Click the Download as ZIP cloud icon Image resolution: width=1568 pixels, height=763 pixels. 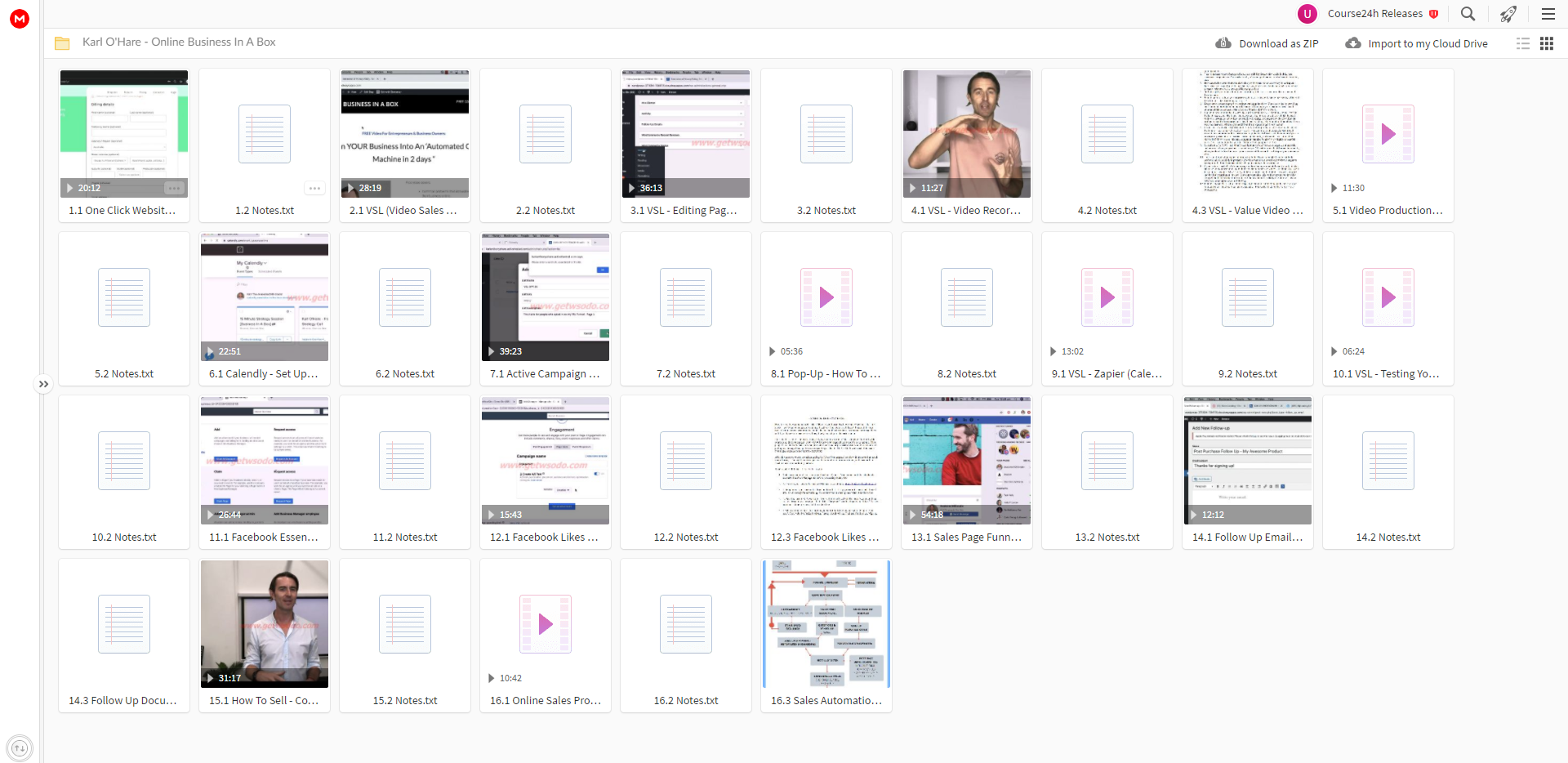click(x=1223, y=43)
